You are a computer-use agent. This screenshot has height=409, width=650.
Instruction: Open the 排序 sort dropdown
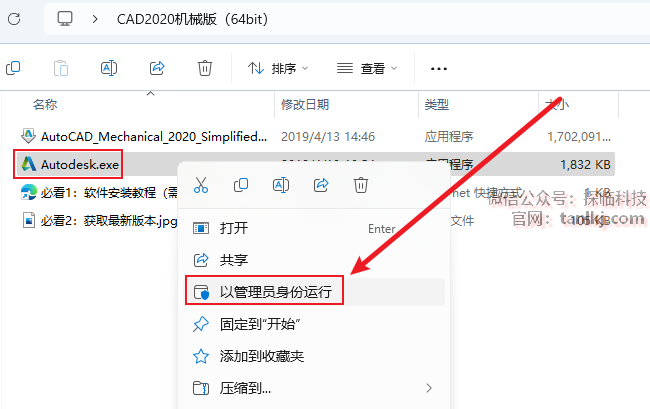point(278,68)
